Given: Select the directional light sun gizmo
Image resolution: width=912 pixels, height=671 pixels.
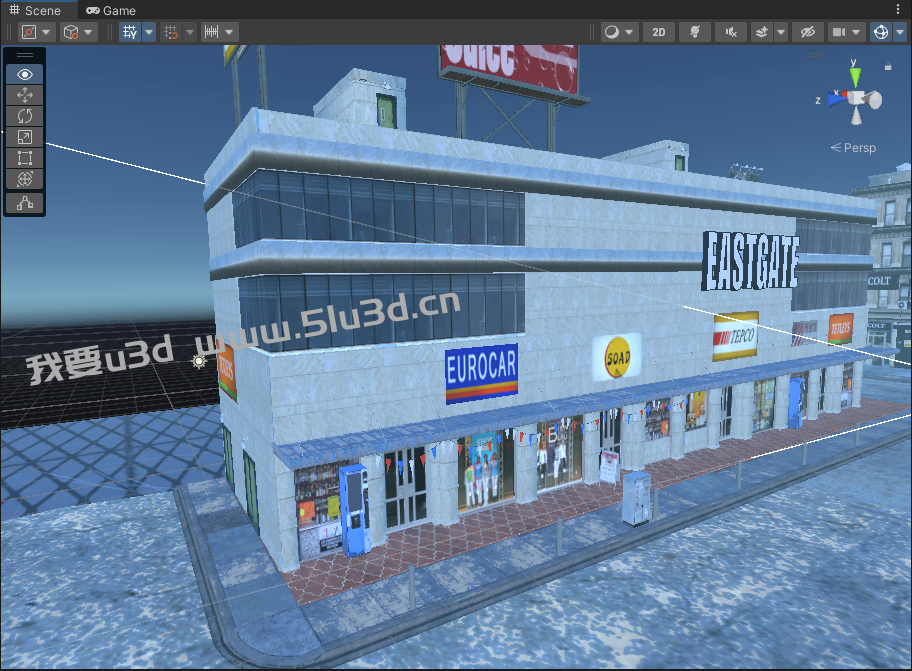Looking at the screenshot, I should pos(199,362).
